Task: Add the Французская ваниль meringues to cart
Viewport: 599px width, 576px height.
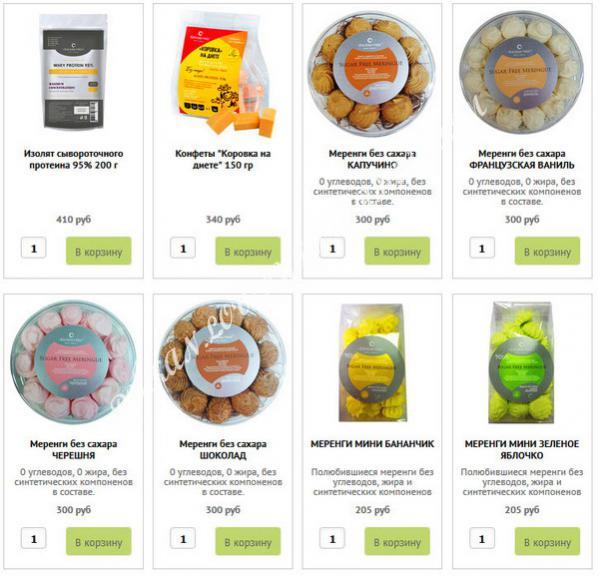Action: pos(547,251)
